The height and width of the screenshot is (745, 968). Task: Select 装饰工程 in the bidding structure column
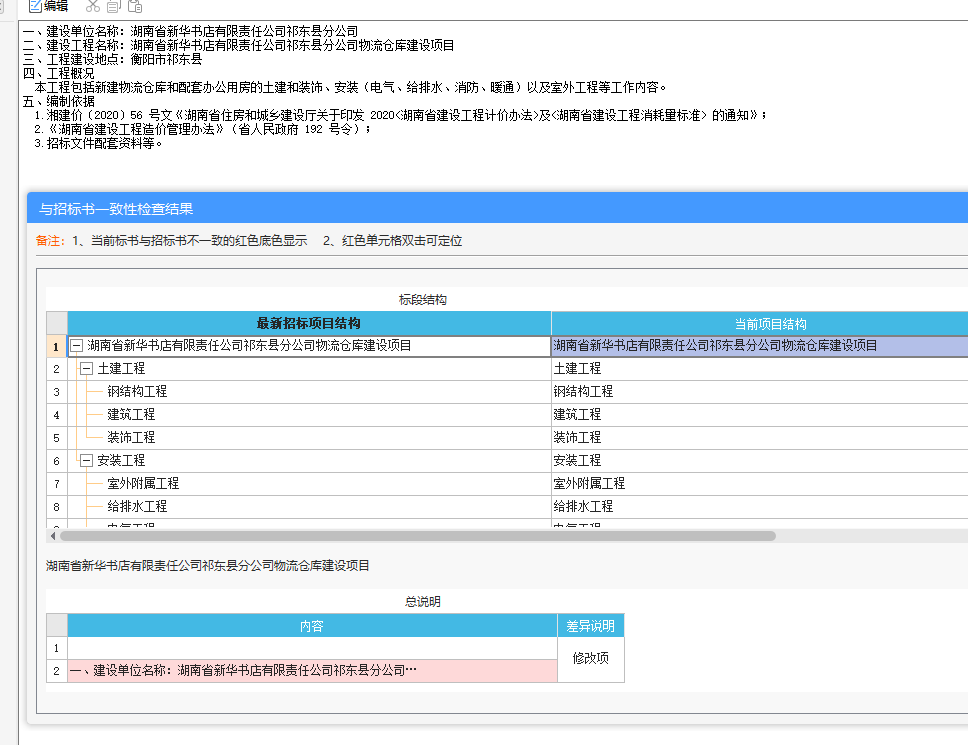[x=131, y=438]
